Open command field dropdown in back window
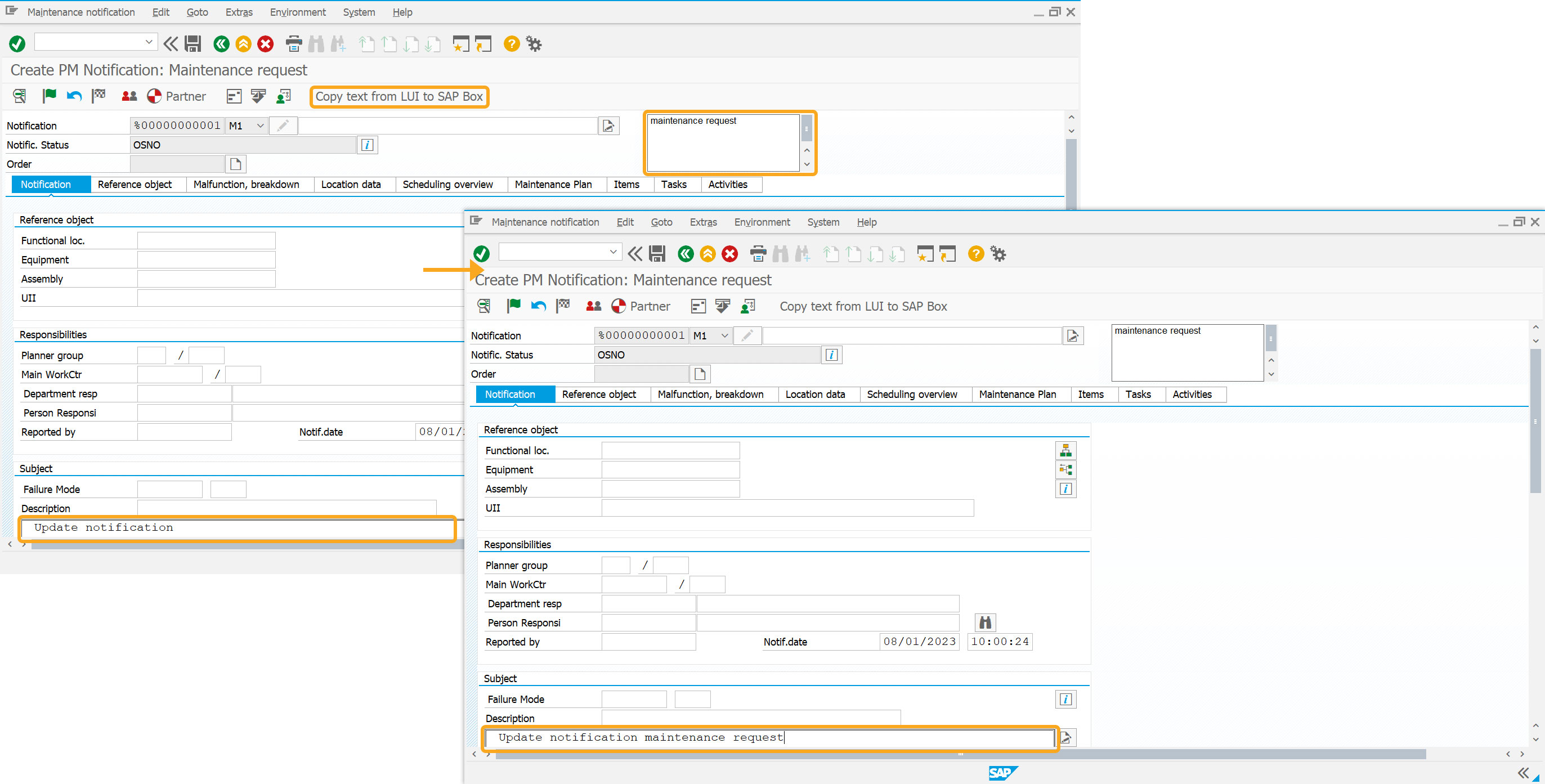This screenshot has height=784, width=1545. click(x=149, y=42)
